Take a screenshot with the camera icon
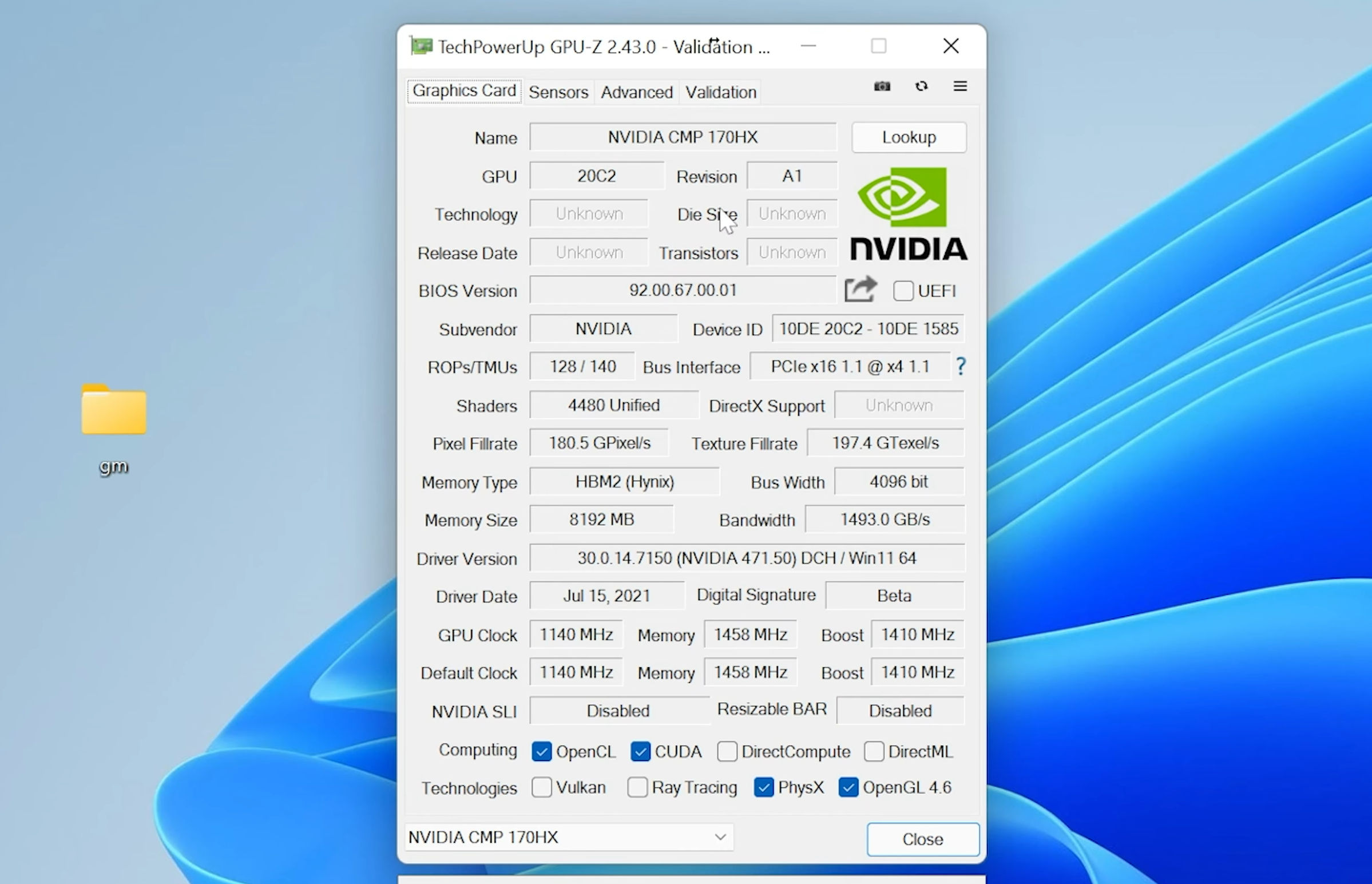This screenshot has width=1372, height=884. coord(882,86)
